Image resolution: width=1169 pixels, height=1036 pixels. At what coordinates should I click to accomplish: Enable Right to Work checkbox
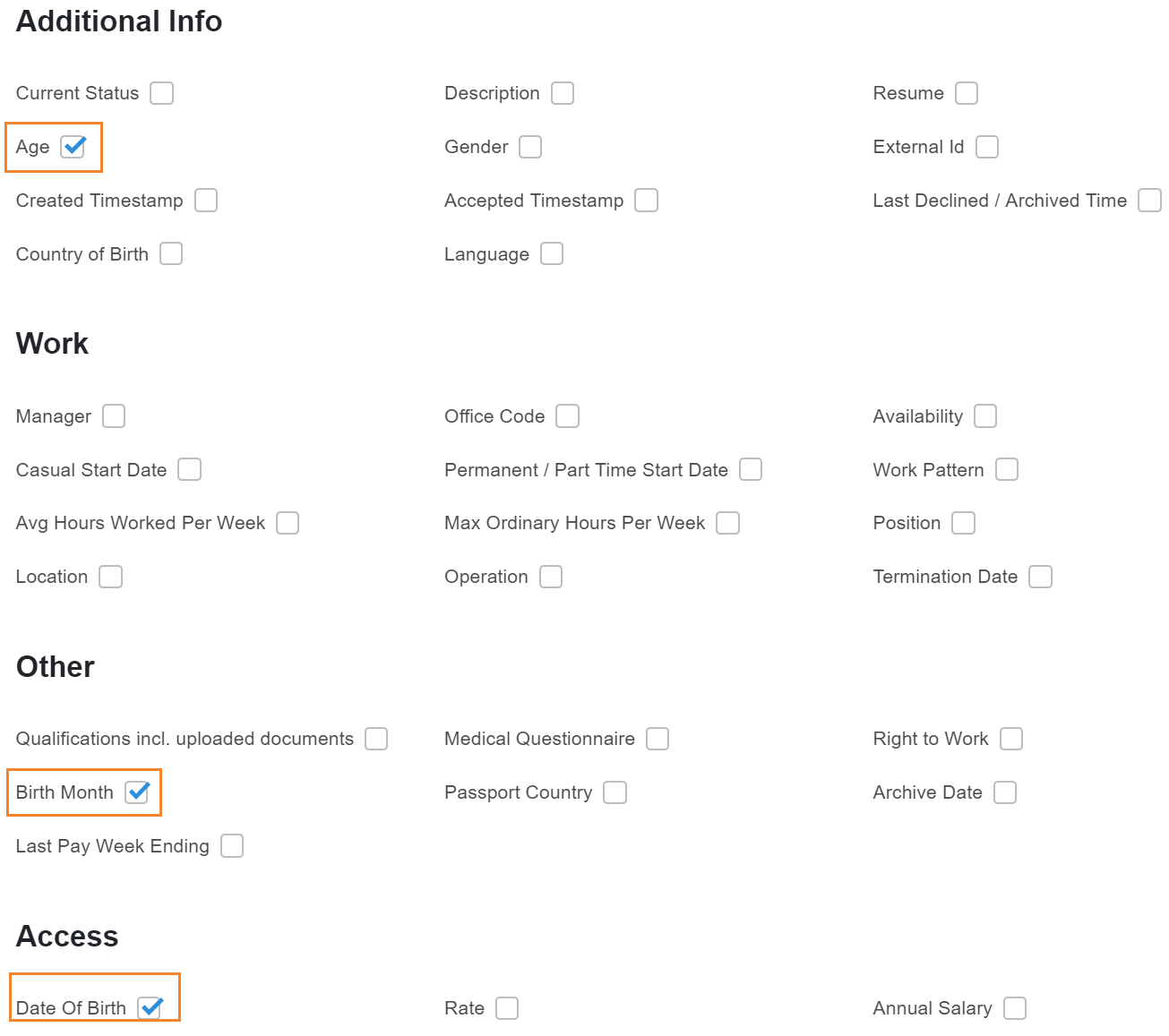[1010, 739]
